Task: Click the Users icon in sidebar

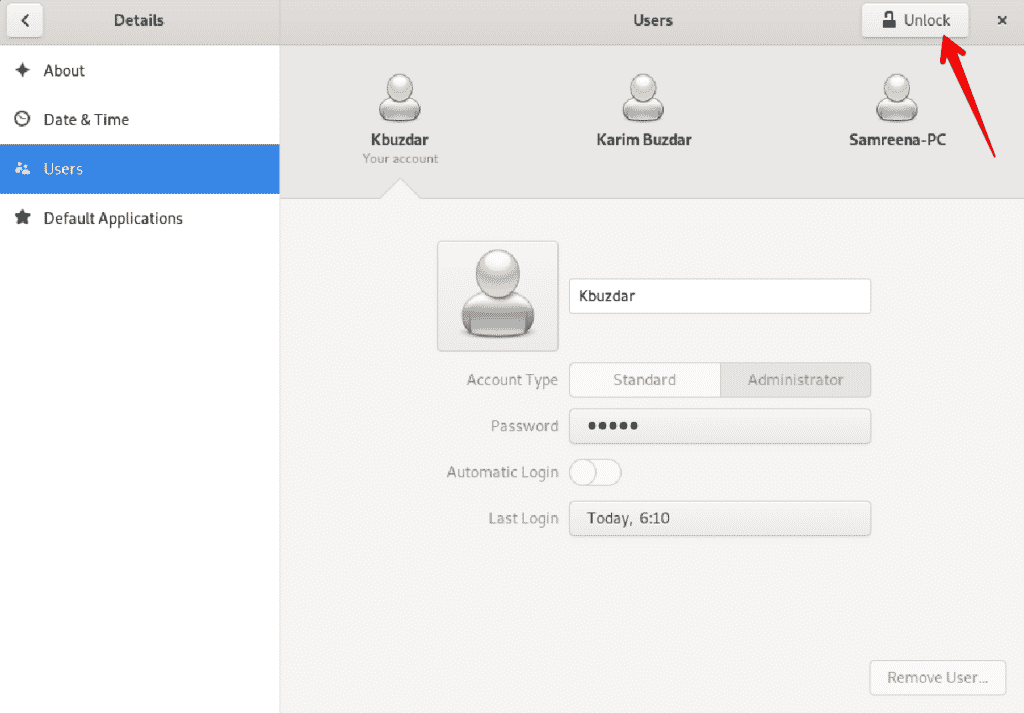Action: [x=22, y=169]
